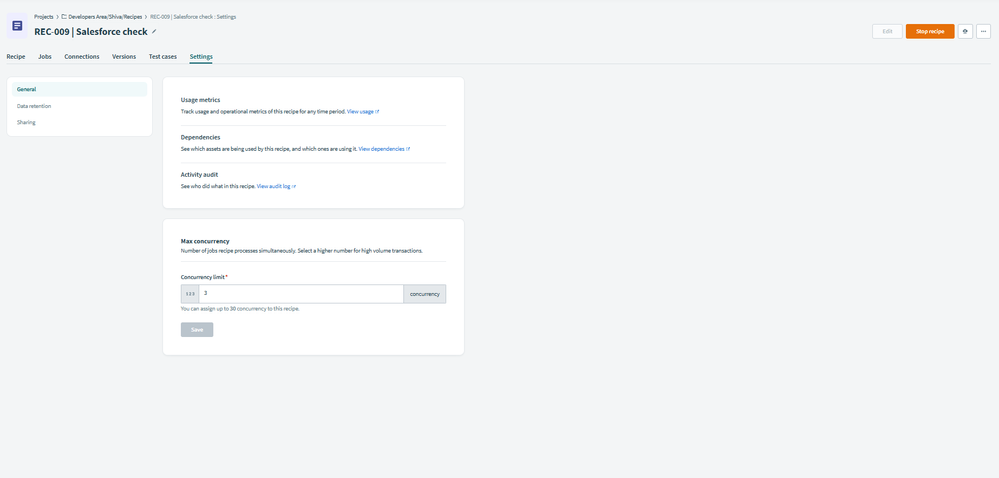The width and height of the screenshot is (999, 478).
Task: Click the View usage link
Action: tap(362, 112)
